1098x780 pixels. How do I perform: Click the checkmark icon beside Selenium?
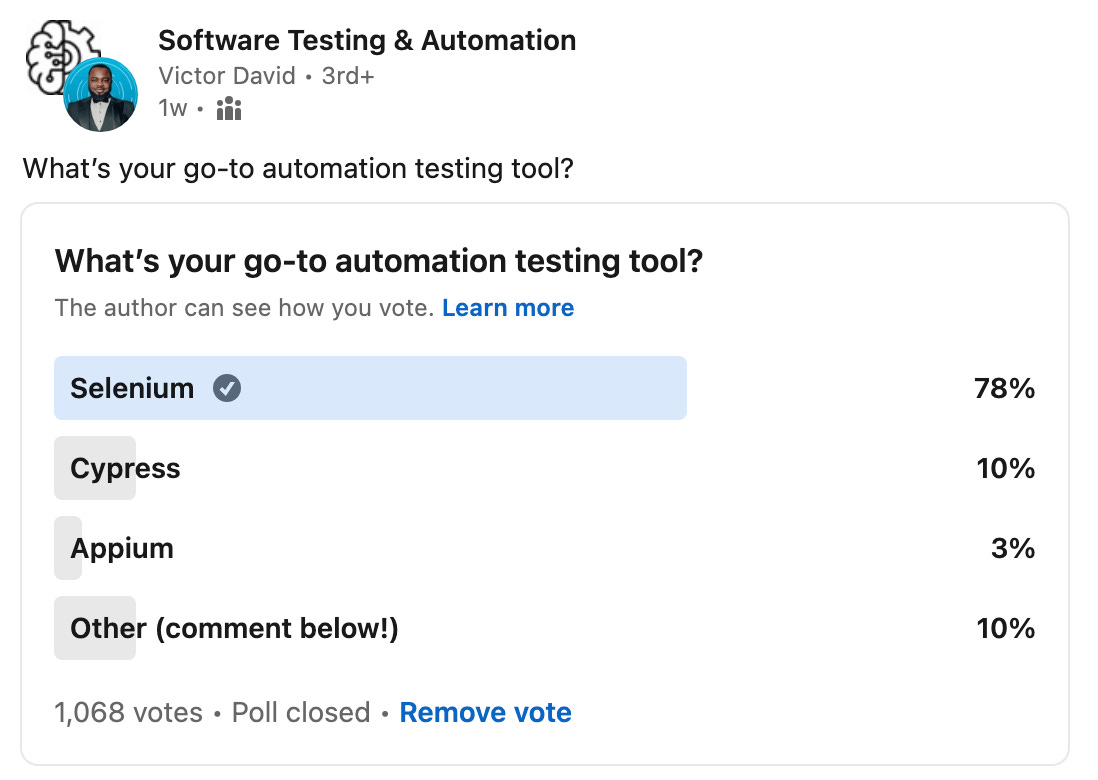pos(227,388)
